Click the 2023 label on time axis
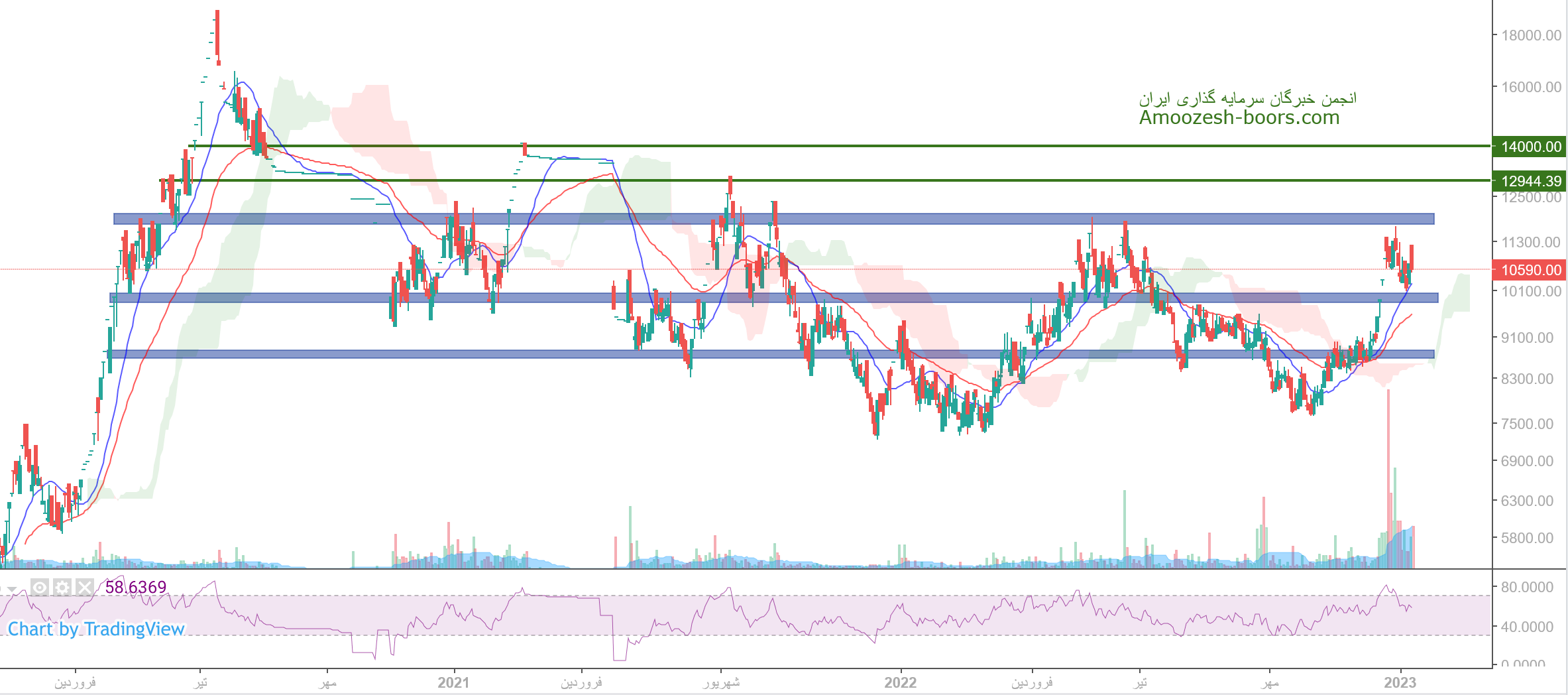 pyautogui.click(x=1400, y=682)
